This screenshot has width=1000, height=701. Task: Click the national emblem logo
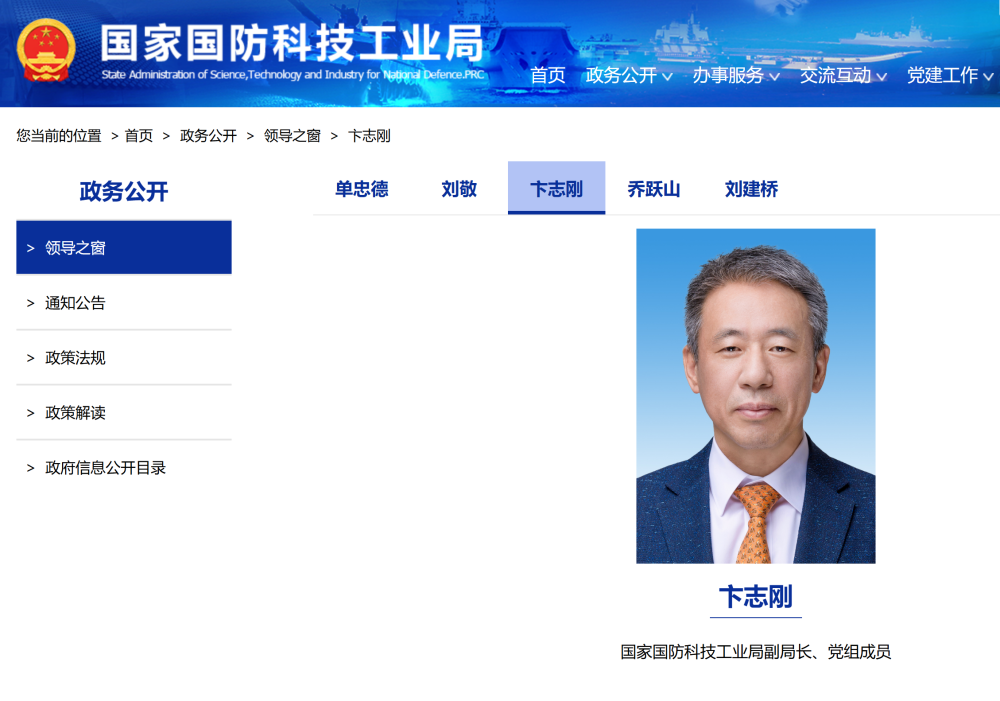pos(46,51)
